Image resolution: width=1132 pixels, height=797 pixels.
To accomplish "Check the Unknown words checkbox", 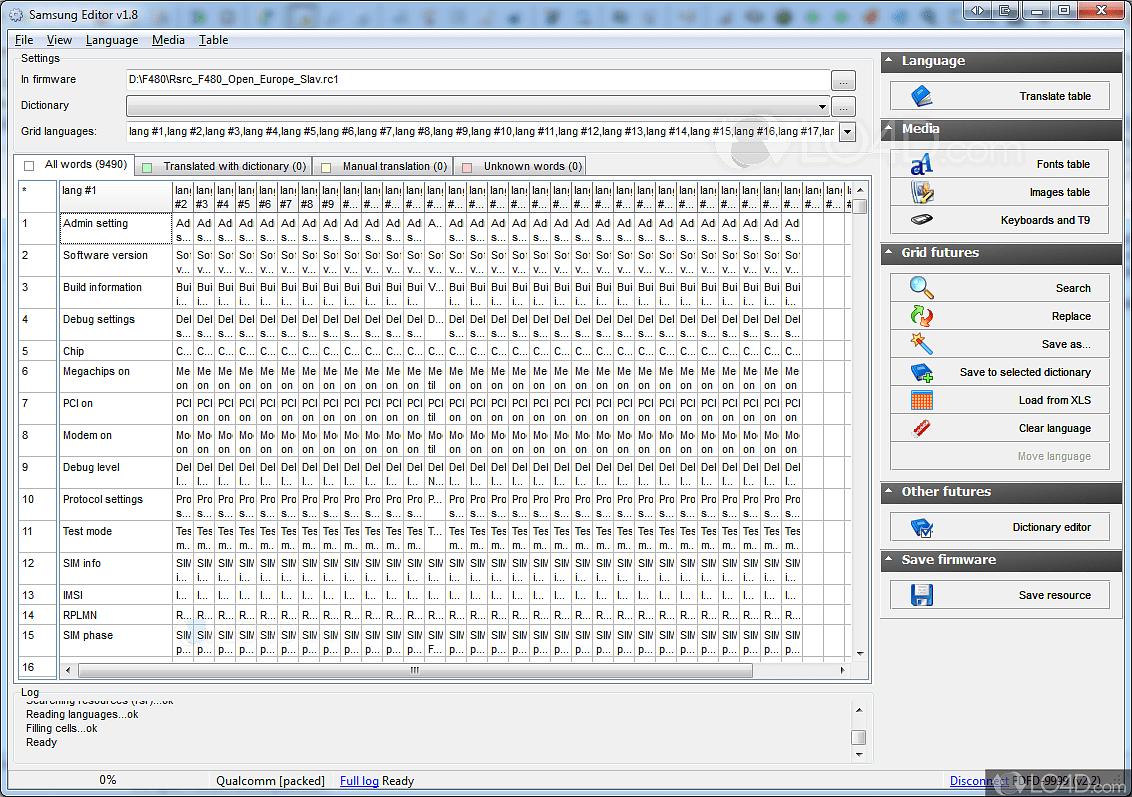I will click(x=466, y=165).
